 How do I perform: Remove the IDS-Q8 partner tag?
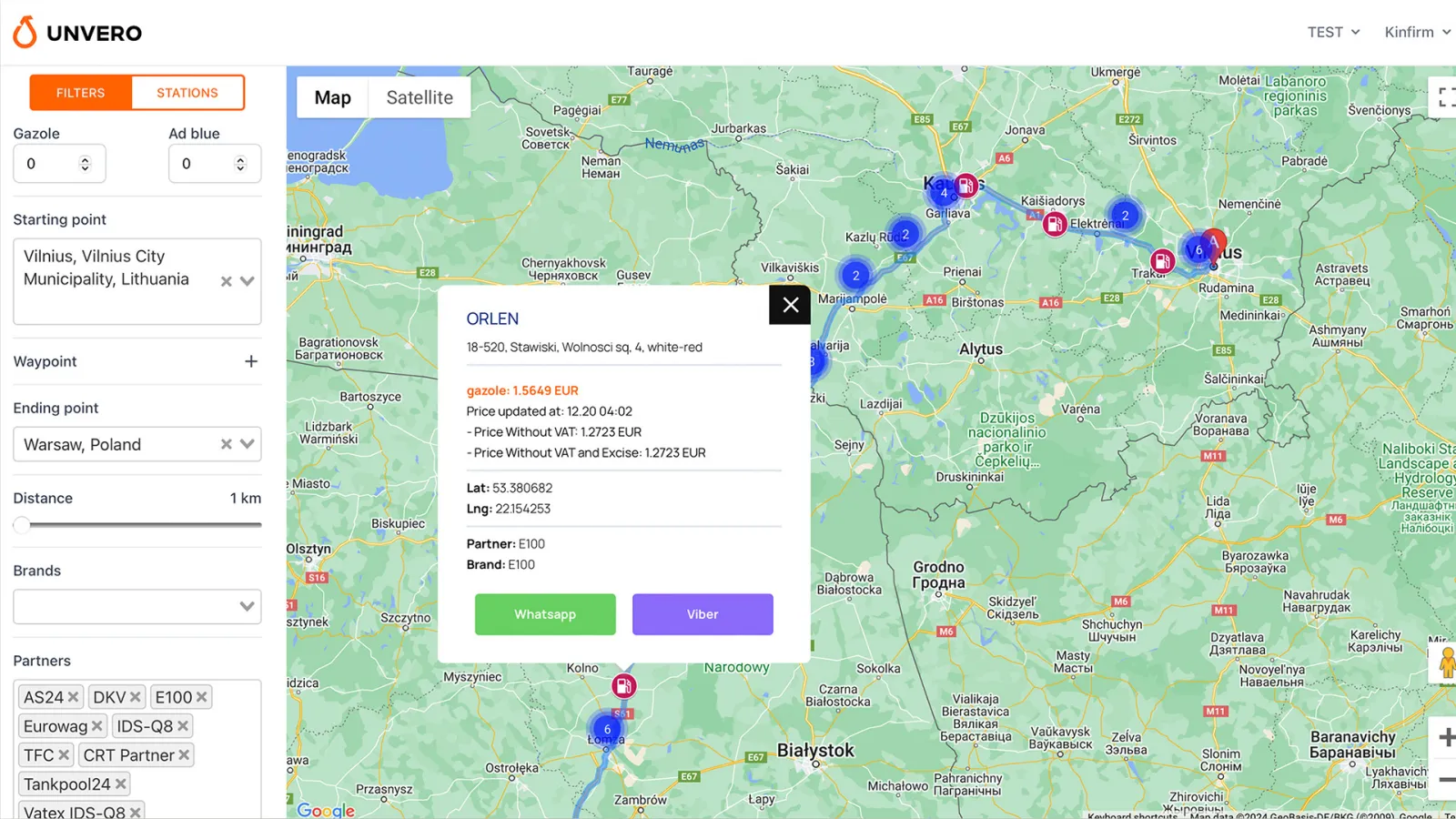click(x=183, y=726)
